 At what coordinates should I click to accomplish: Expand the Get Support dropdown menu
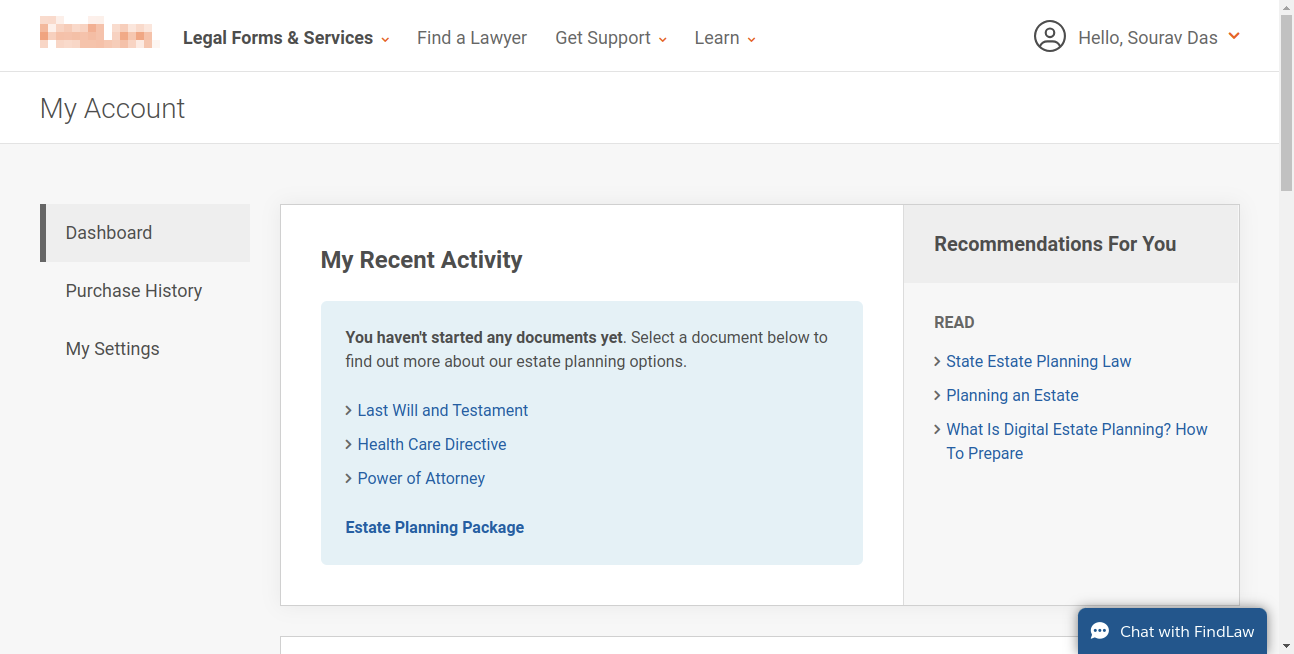[611, 38]
